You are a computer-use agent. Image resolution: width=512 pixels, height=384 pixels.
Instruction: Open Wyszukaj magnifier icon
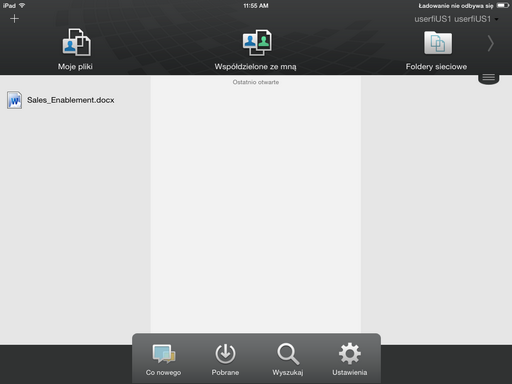[288, 354]
